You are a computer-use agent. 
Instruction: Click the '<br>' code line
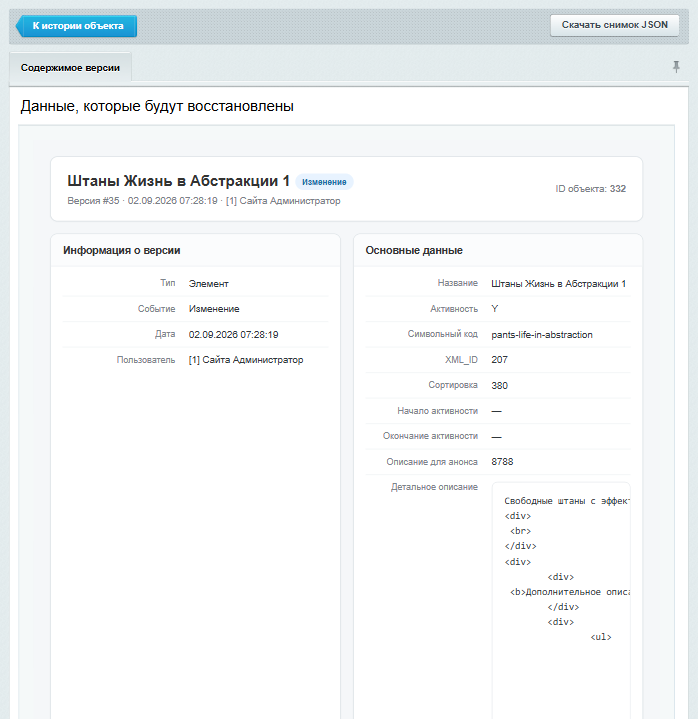click(521, 531)
